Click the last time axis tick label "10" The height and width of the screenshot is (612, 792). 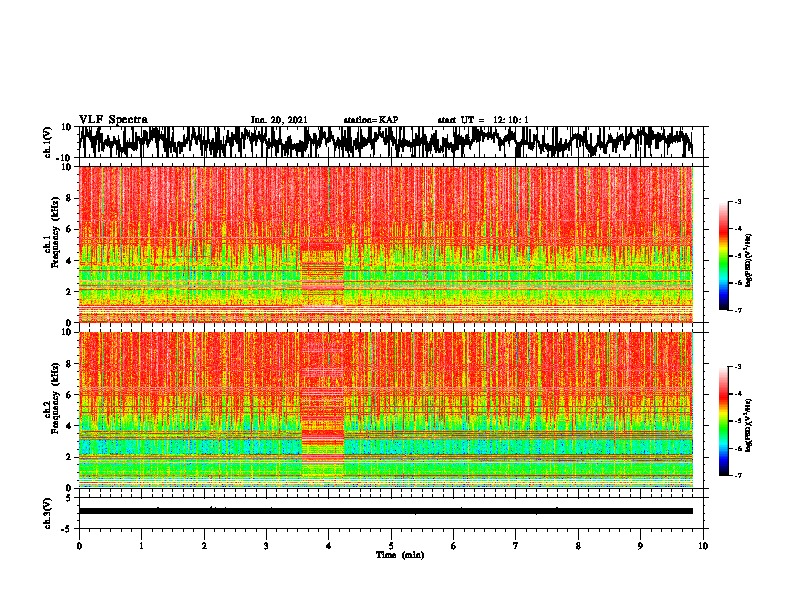coord(703,546)
